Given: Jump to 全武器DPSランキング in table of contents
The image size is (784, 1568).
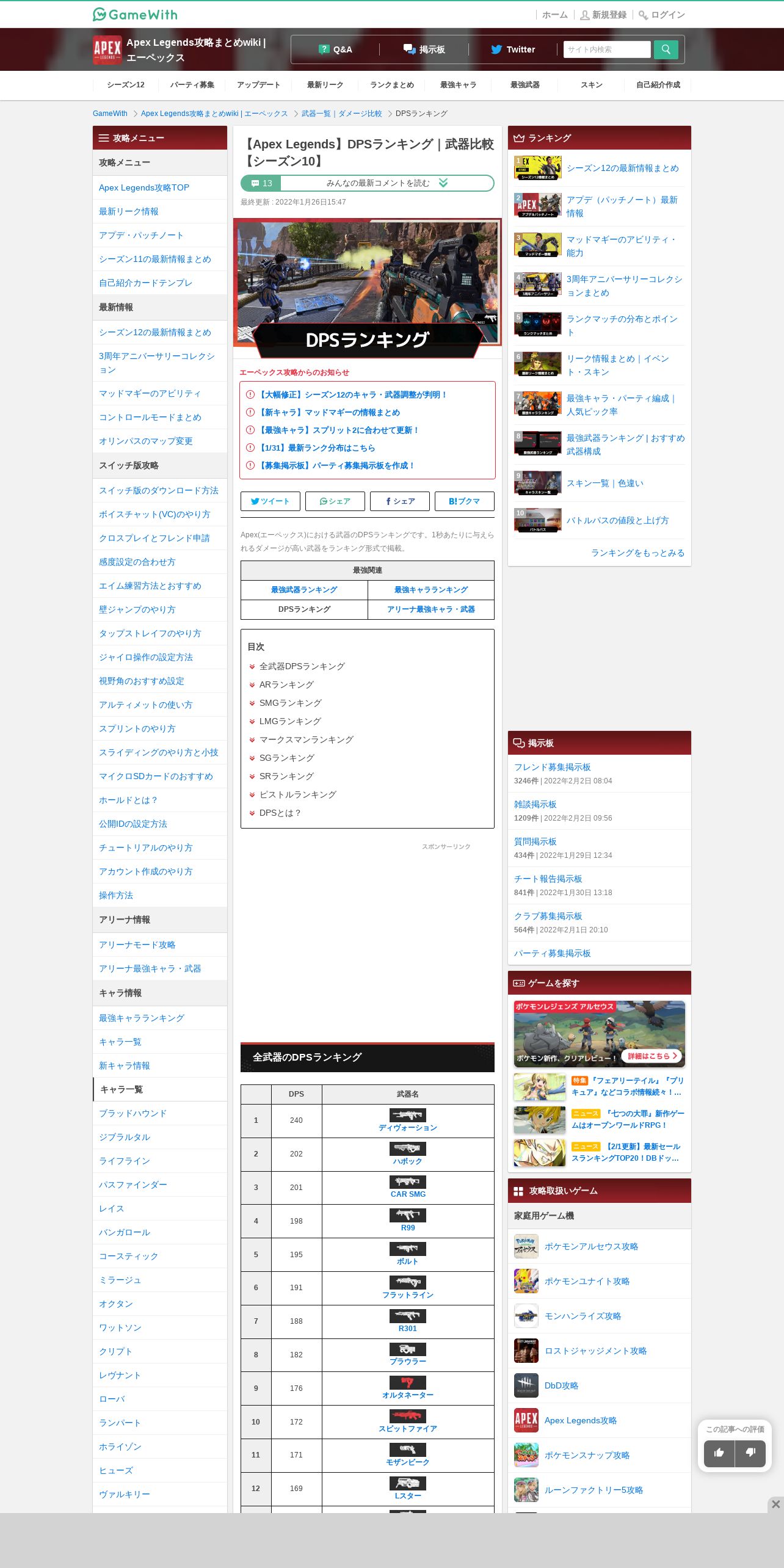Looking at the screenshot, I should tap(302, 666).
